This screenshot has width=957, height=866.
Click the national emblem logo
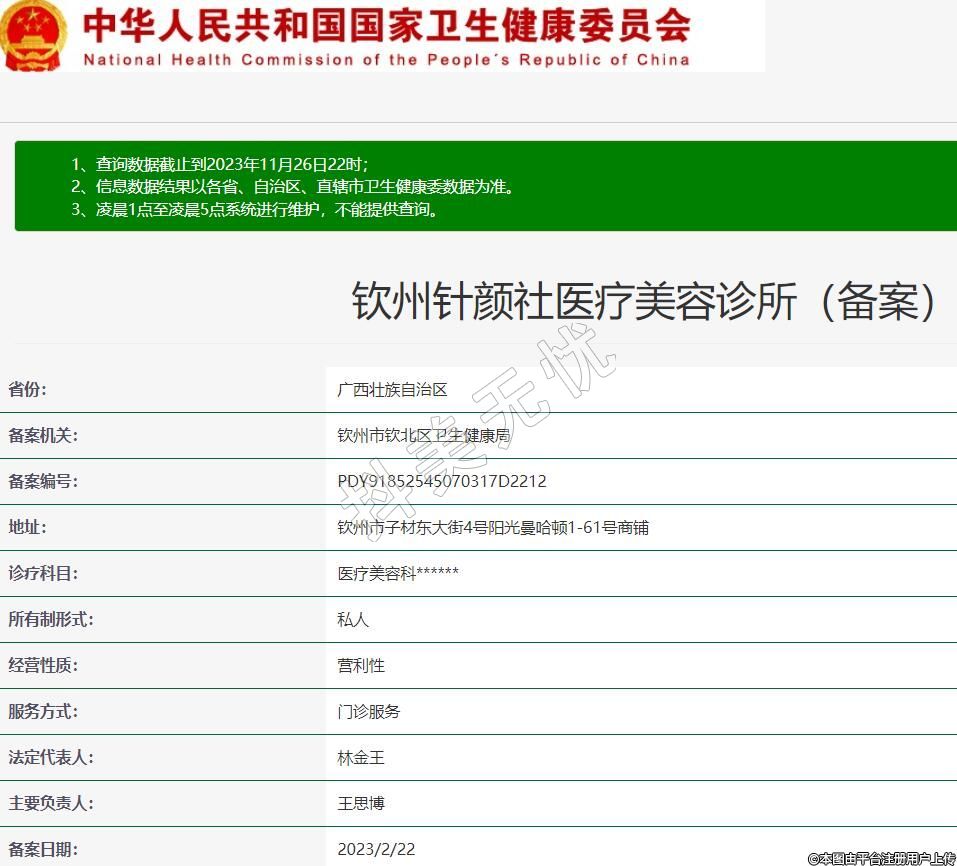pos(34,35)
